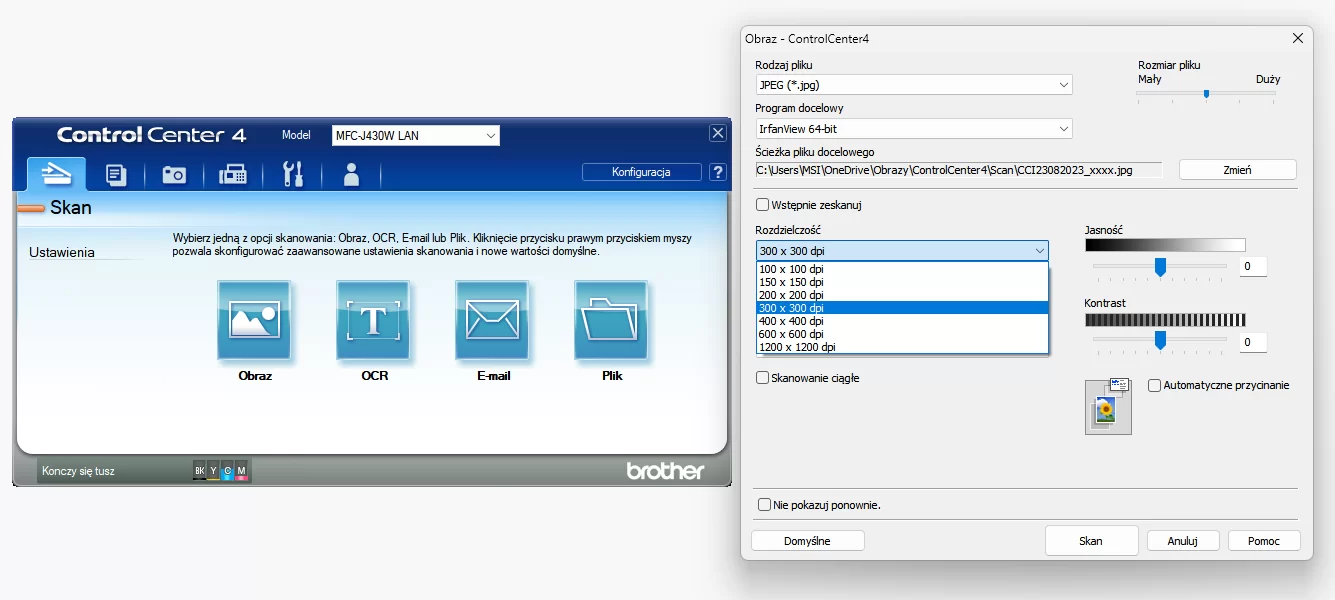Screen dimensions: 1335x600
Task: Click the Rozmiar pliku slider handle
Action: [1207, 94]
